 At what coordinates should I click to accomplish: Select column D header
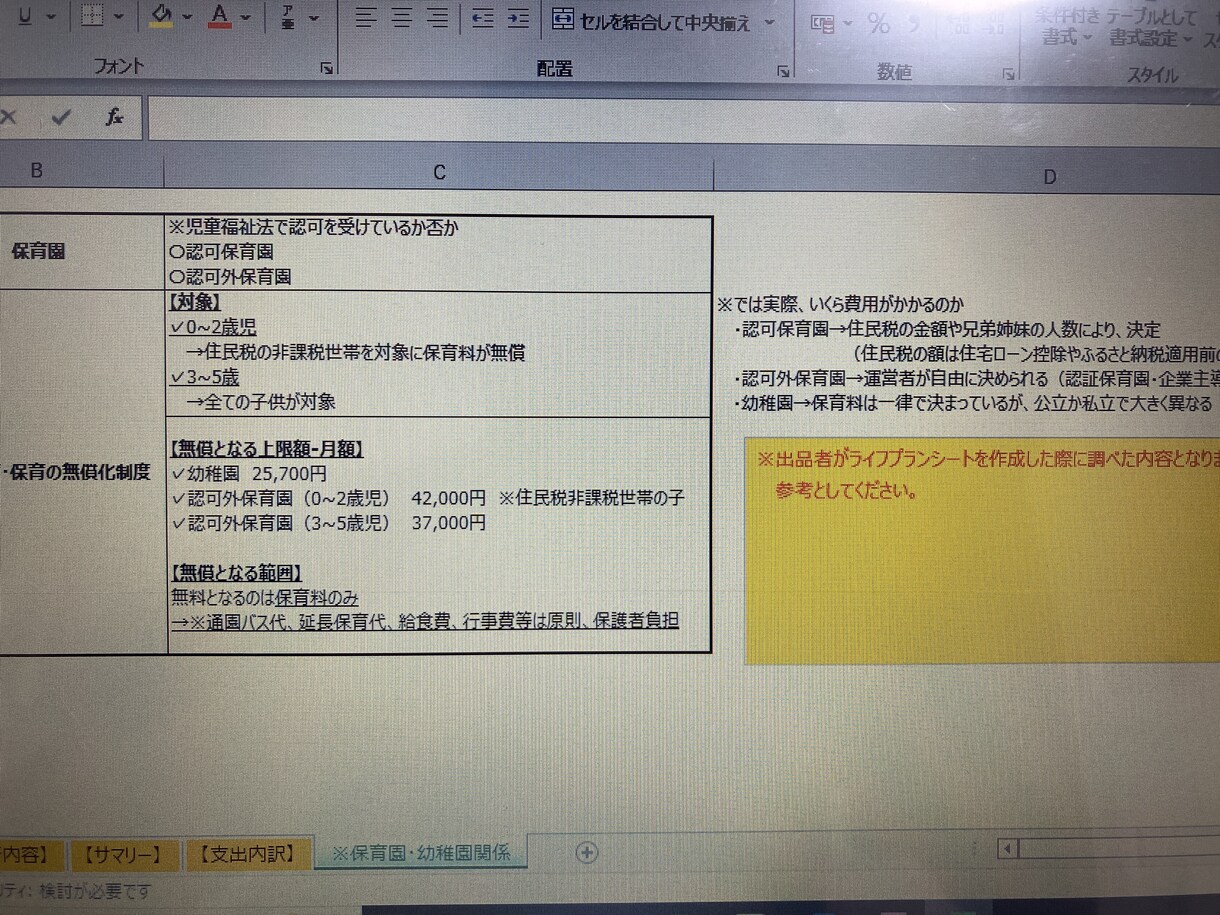coord(967,175)
